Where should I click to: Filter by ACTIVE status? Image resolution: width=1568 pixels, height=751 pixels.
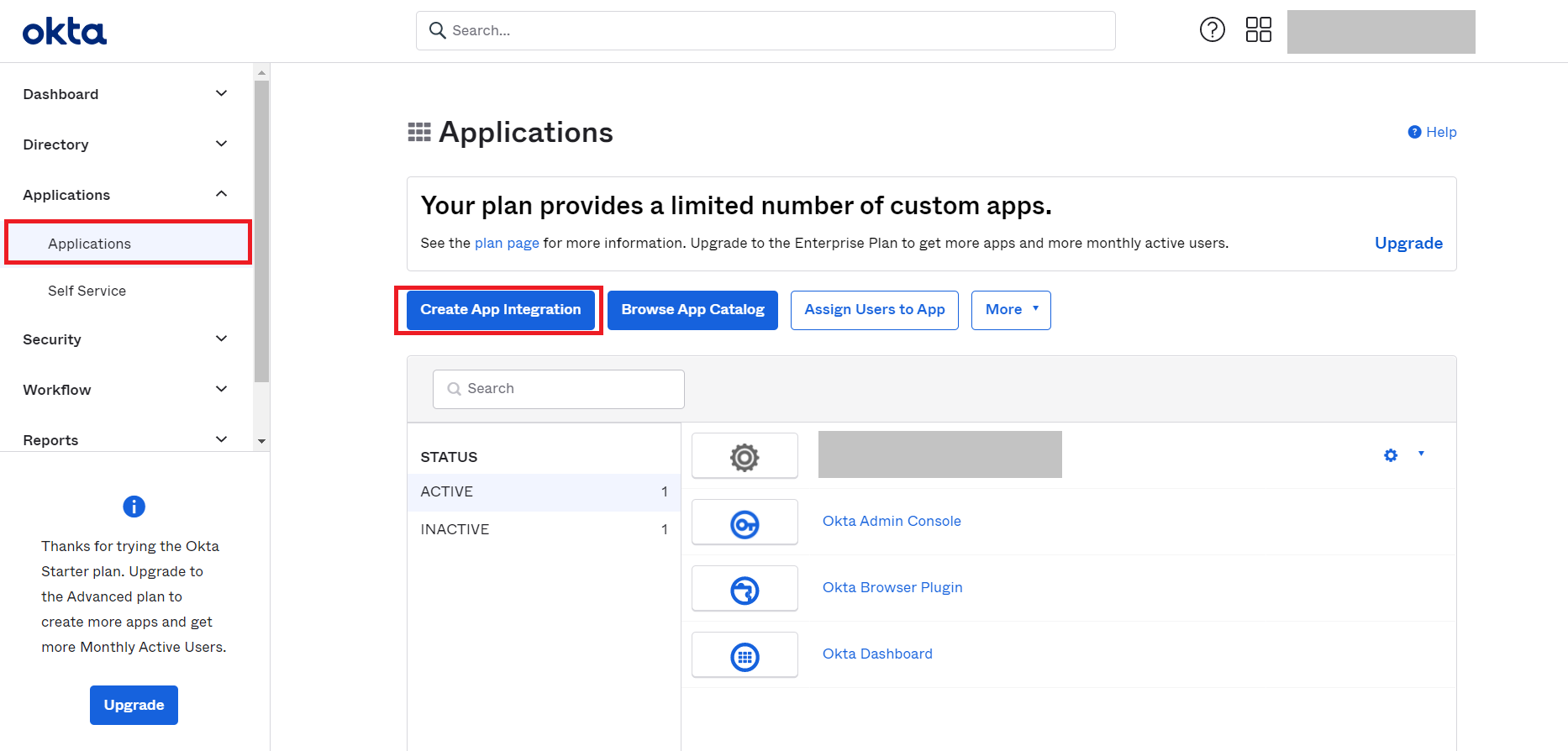pos(544,492)
